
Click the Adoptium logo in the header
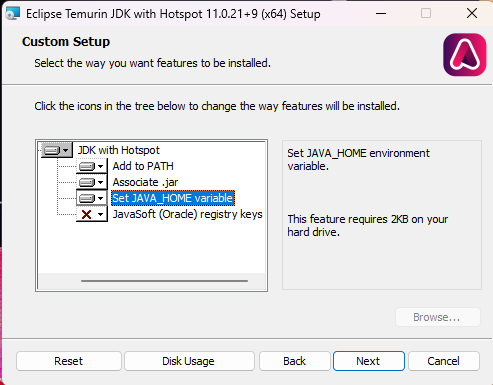click(x=465, y=55)
